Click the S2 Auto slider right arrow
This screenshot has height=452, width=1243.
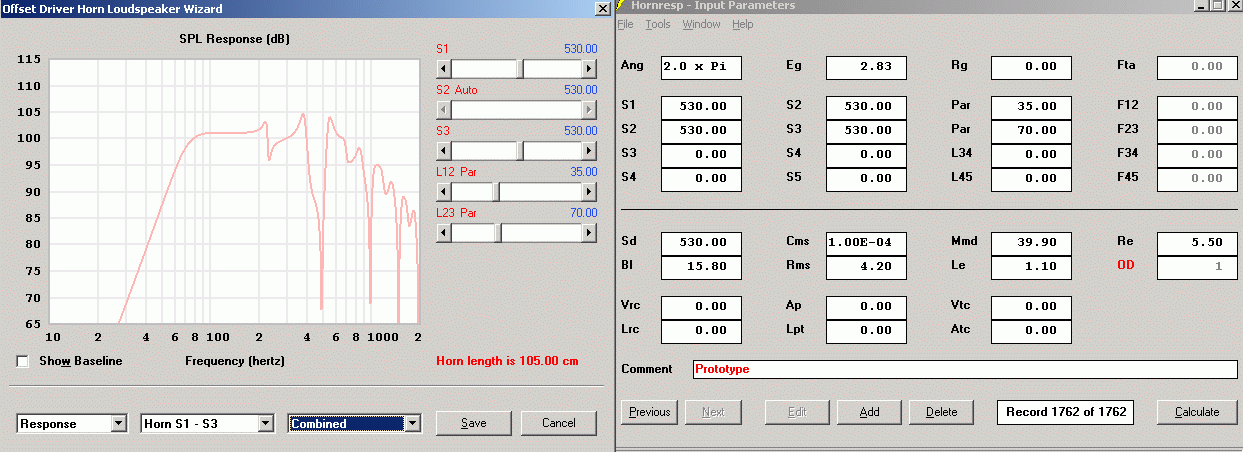(x=590, y=110)
